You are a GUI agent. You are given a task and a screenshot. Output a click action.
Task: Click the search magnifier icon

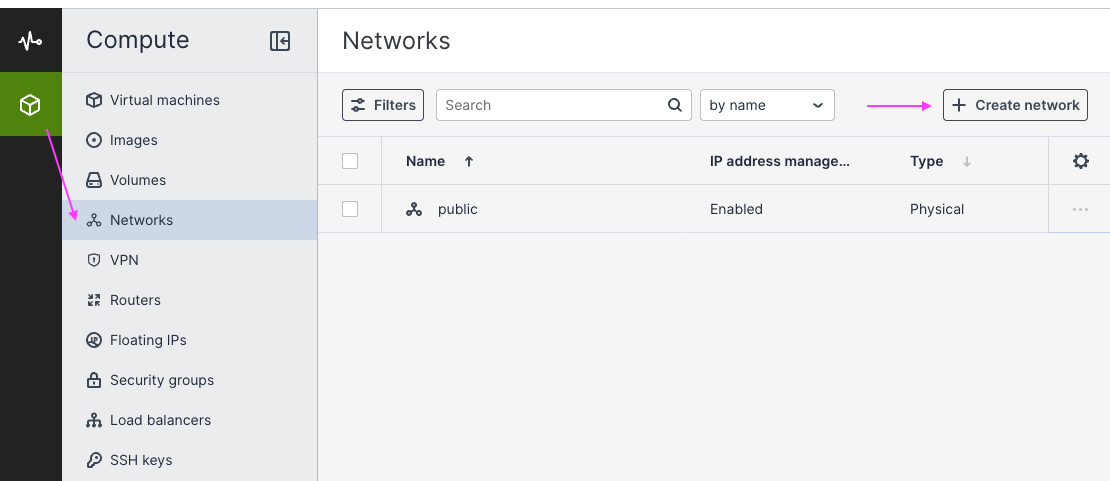coord(675,105)
